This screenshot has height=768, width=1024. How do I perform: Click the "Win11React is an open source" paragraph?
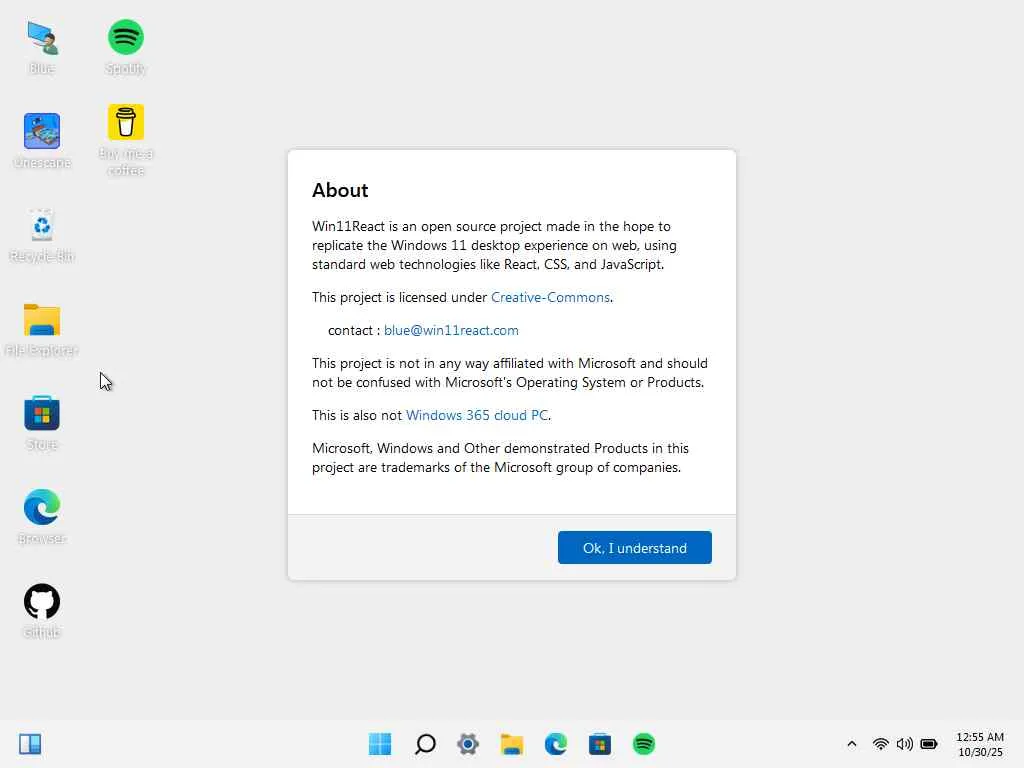tap(494, 245)
